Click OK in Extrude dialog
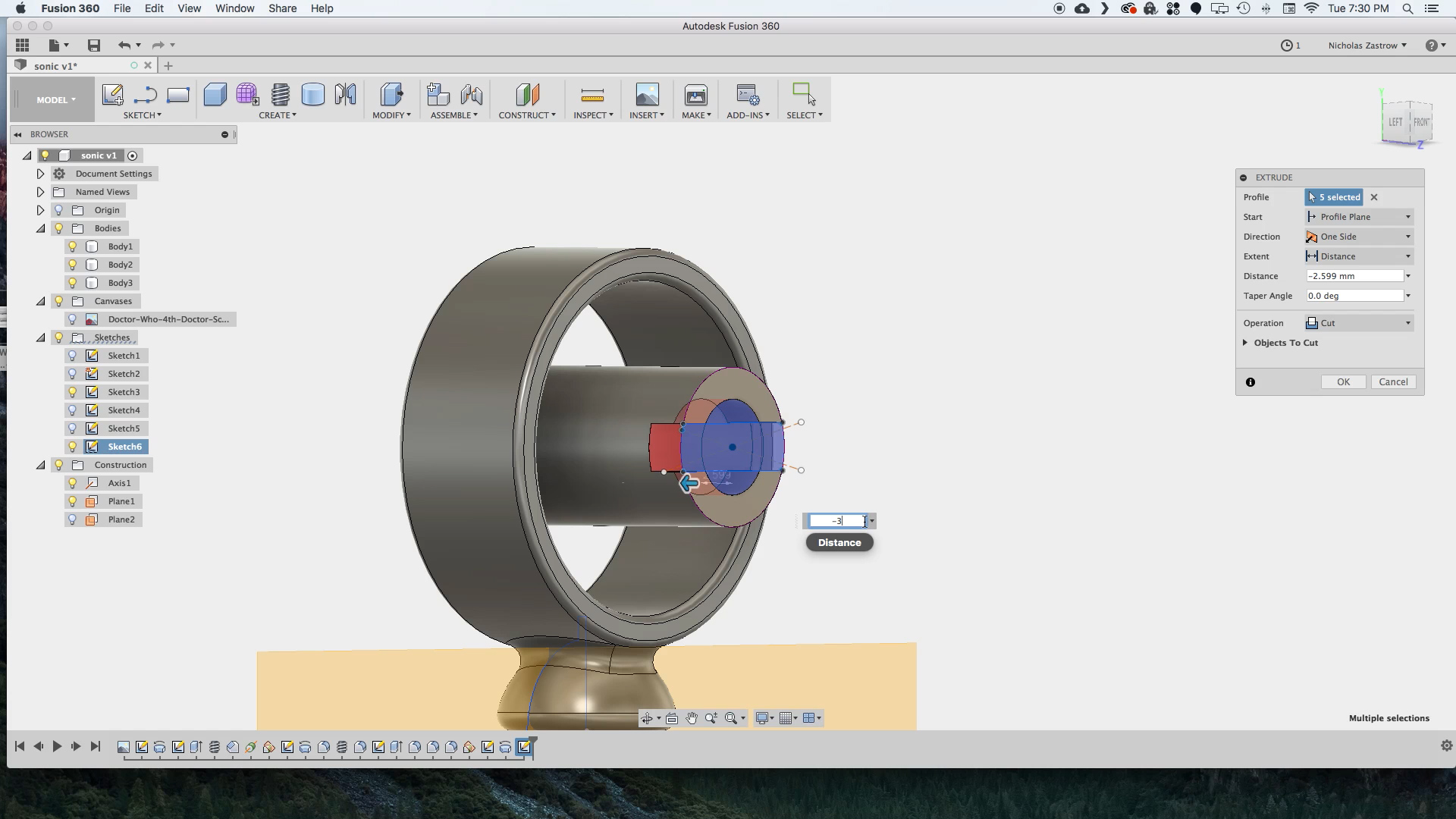 pyautogui.click(x=1343, y=382)
